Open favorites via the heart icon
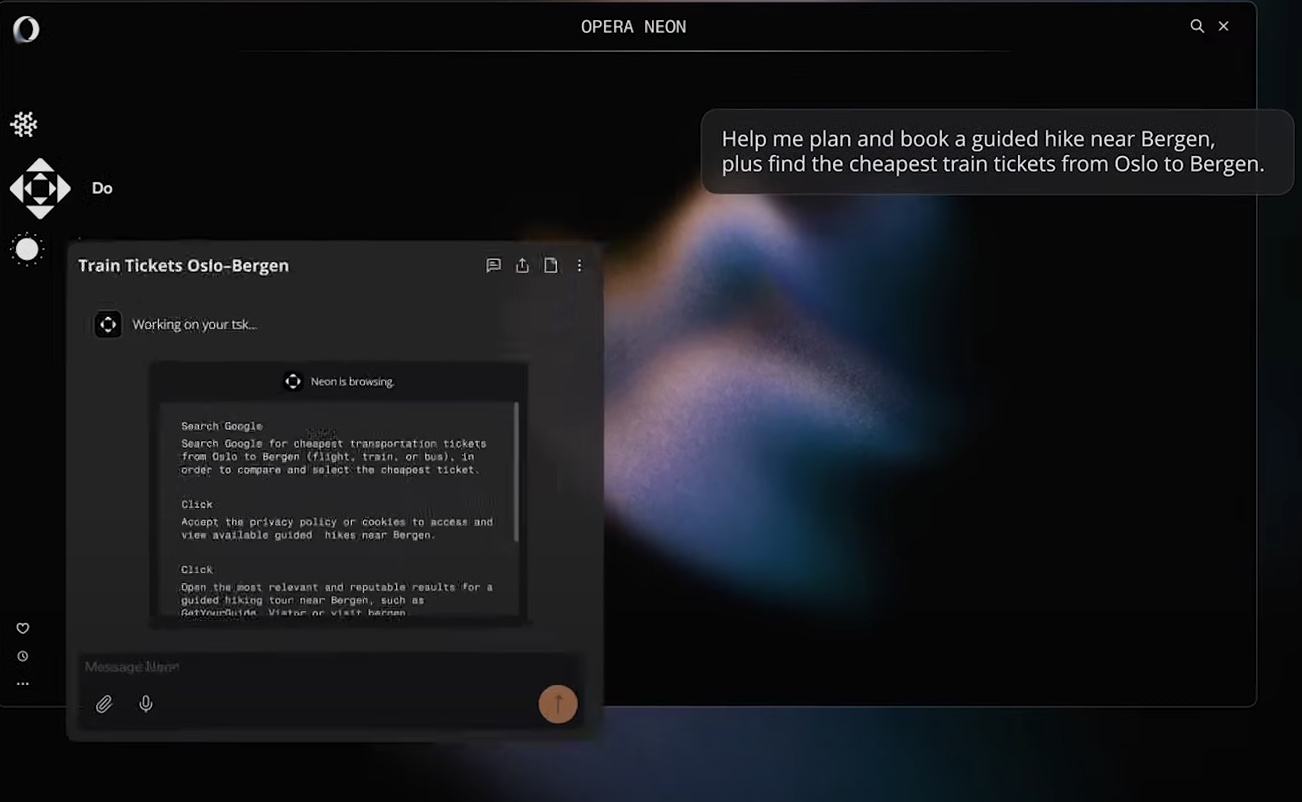Image resolution: width=1302 pixels, height=802 pixels. click(x=23, y=628)
